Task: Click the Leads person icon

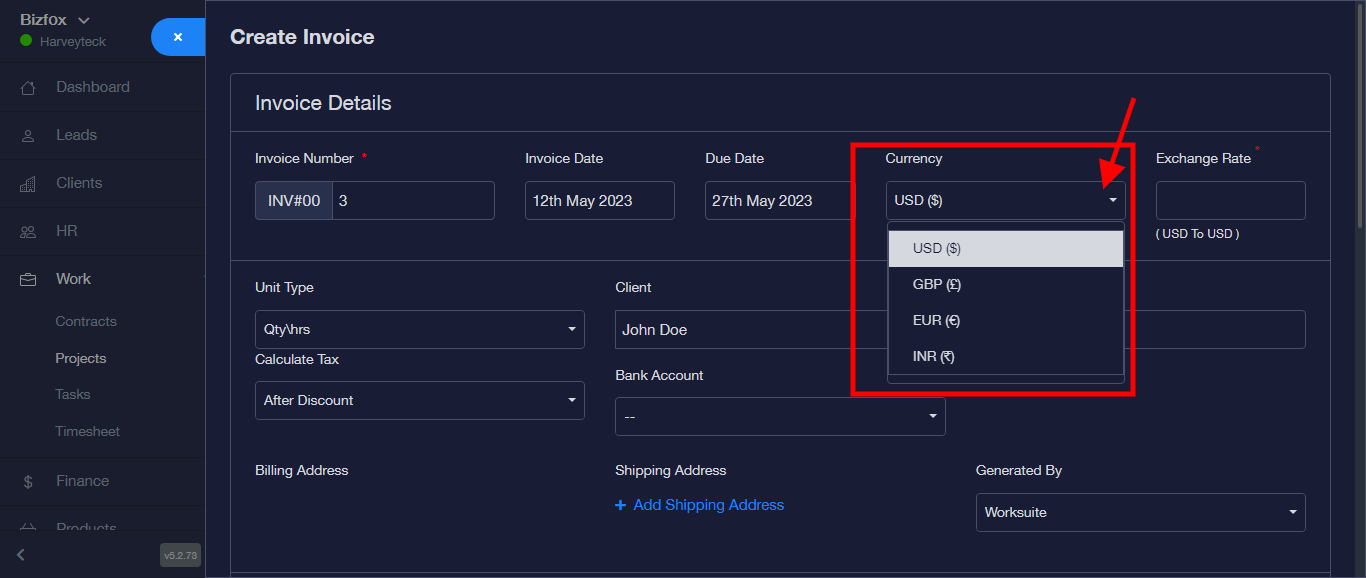Action: (x=29, y=136)
